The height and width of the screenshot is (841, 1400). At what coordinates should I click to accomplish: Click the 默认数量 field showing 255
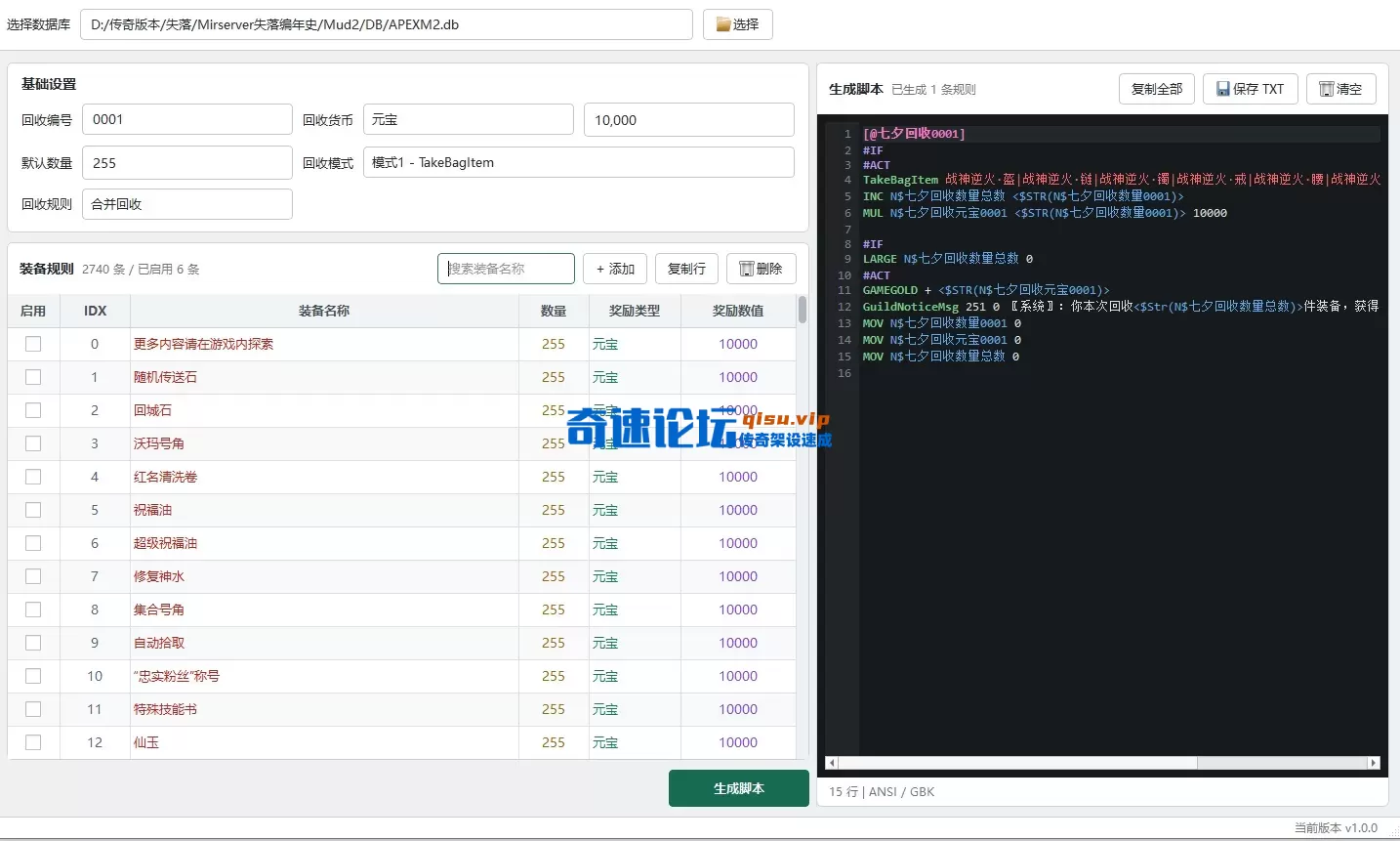(x=187, y=162)
